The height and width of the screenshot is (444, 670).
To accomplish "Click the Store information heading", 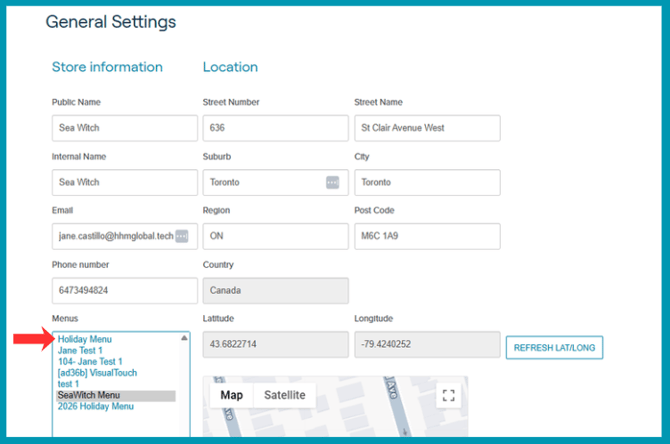I will (x=107, y=67).
